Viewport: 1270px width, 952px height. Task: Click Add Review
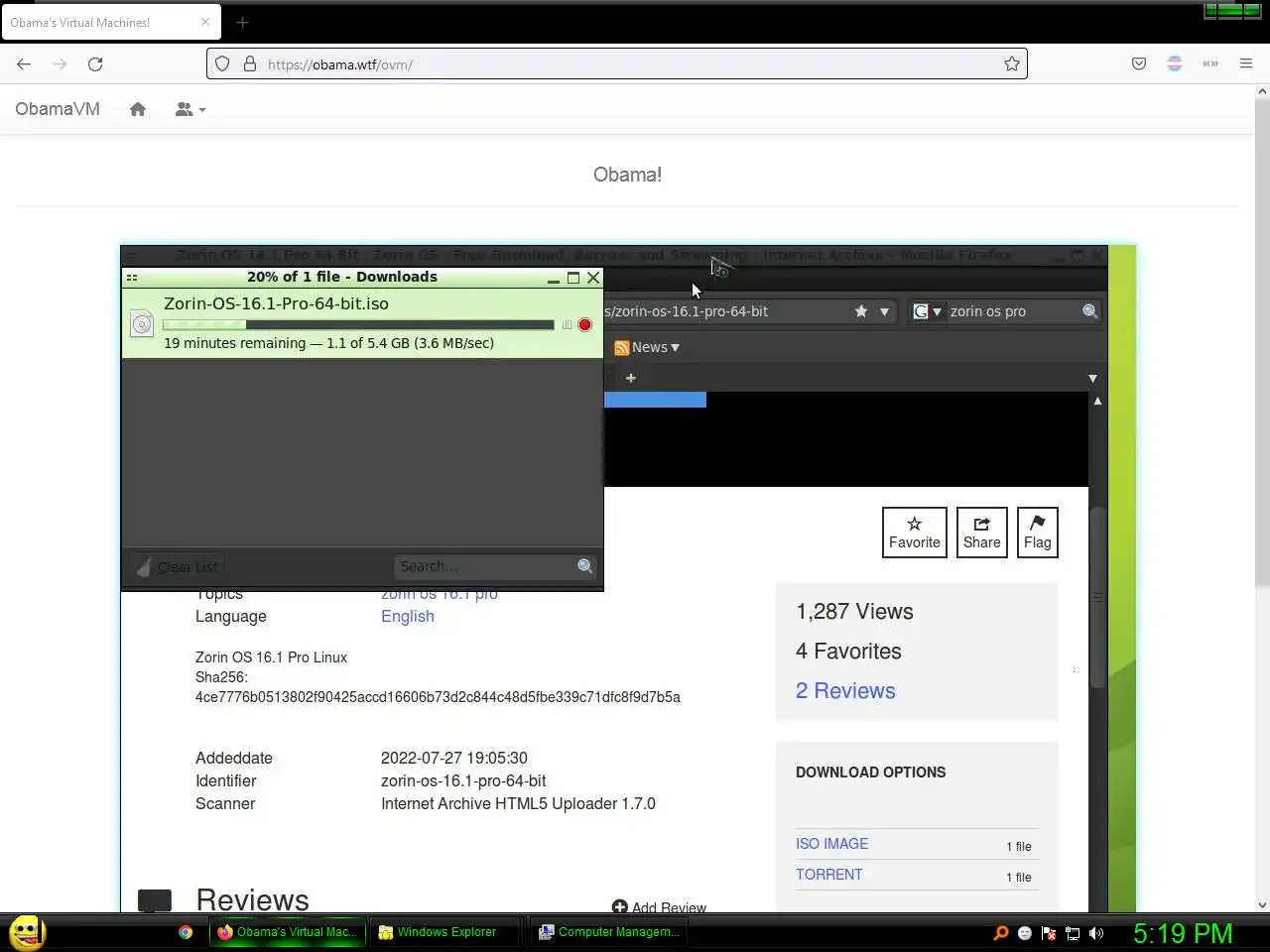pyautogui.click(x=659, y=907)
